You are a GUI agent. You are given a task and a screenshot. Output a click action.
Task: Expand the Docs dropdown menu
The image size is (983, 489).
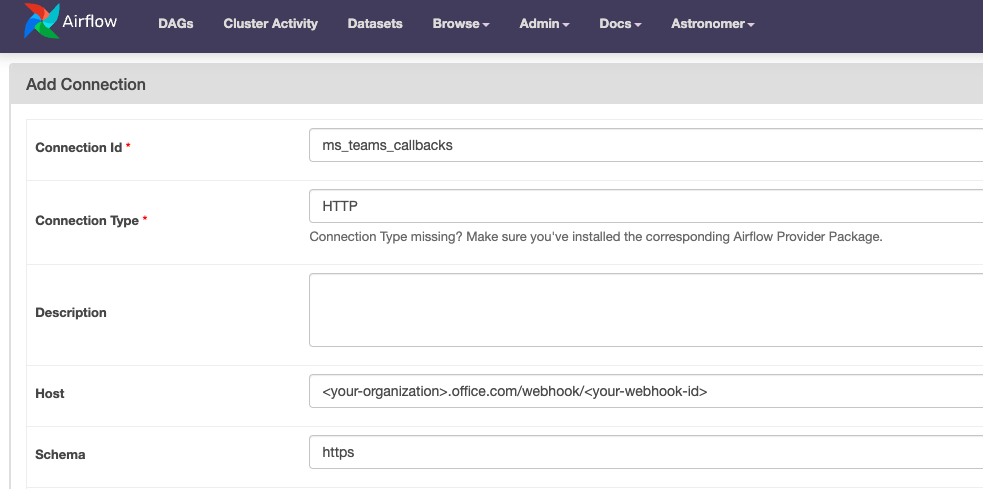[x=620, y=24]
